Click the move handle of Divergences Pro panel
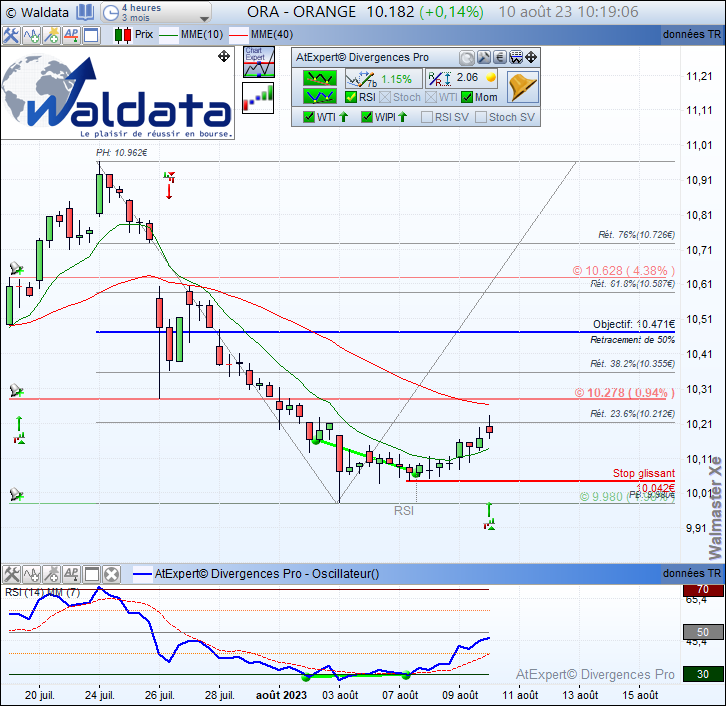This screenshot has width=726, height=706. click(x=531, y=57)
